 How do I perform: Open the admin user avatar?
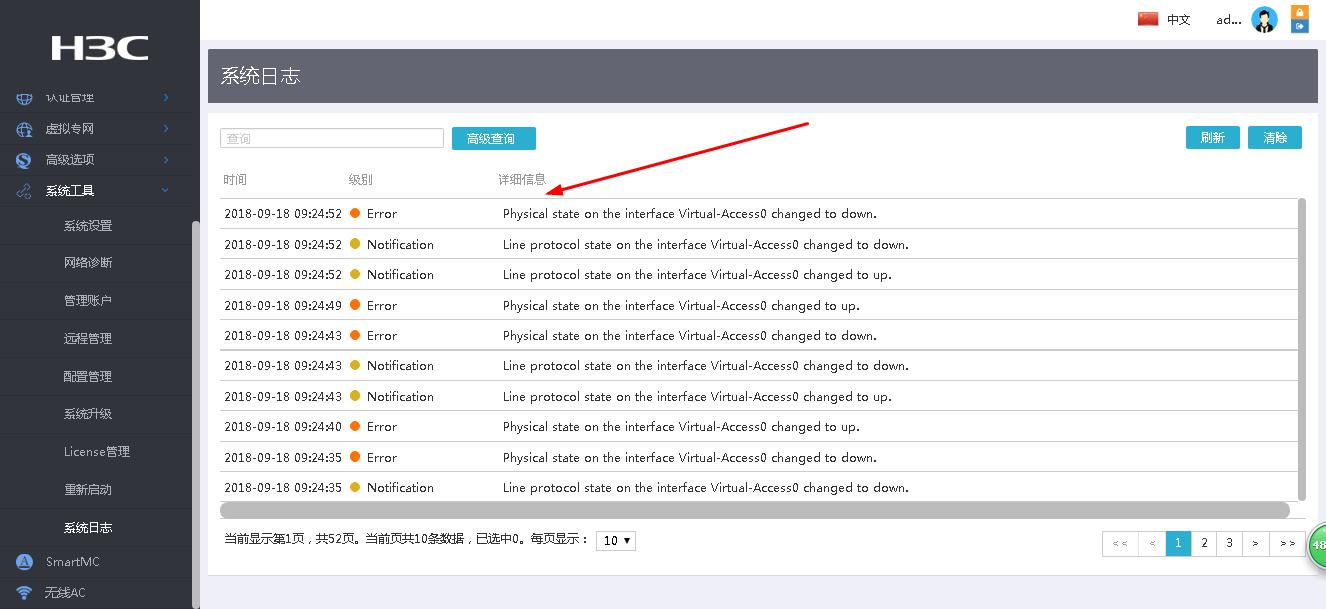coord(1265,20)
